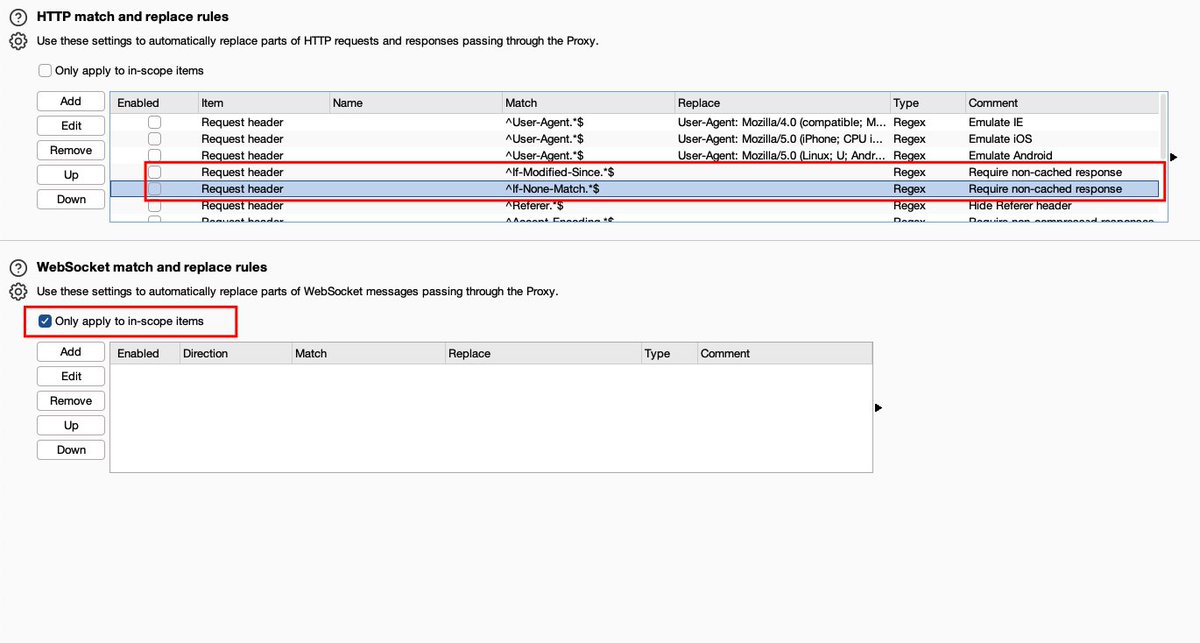Click 'Require non-cached response' in If-None-Match row
The height and width of the screenshot is (643, 1200).
coord(1045,189)
